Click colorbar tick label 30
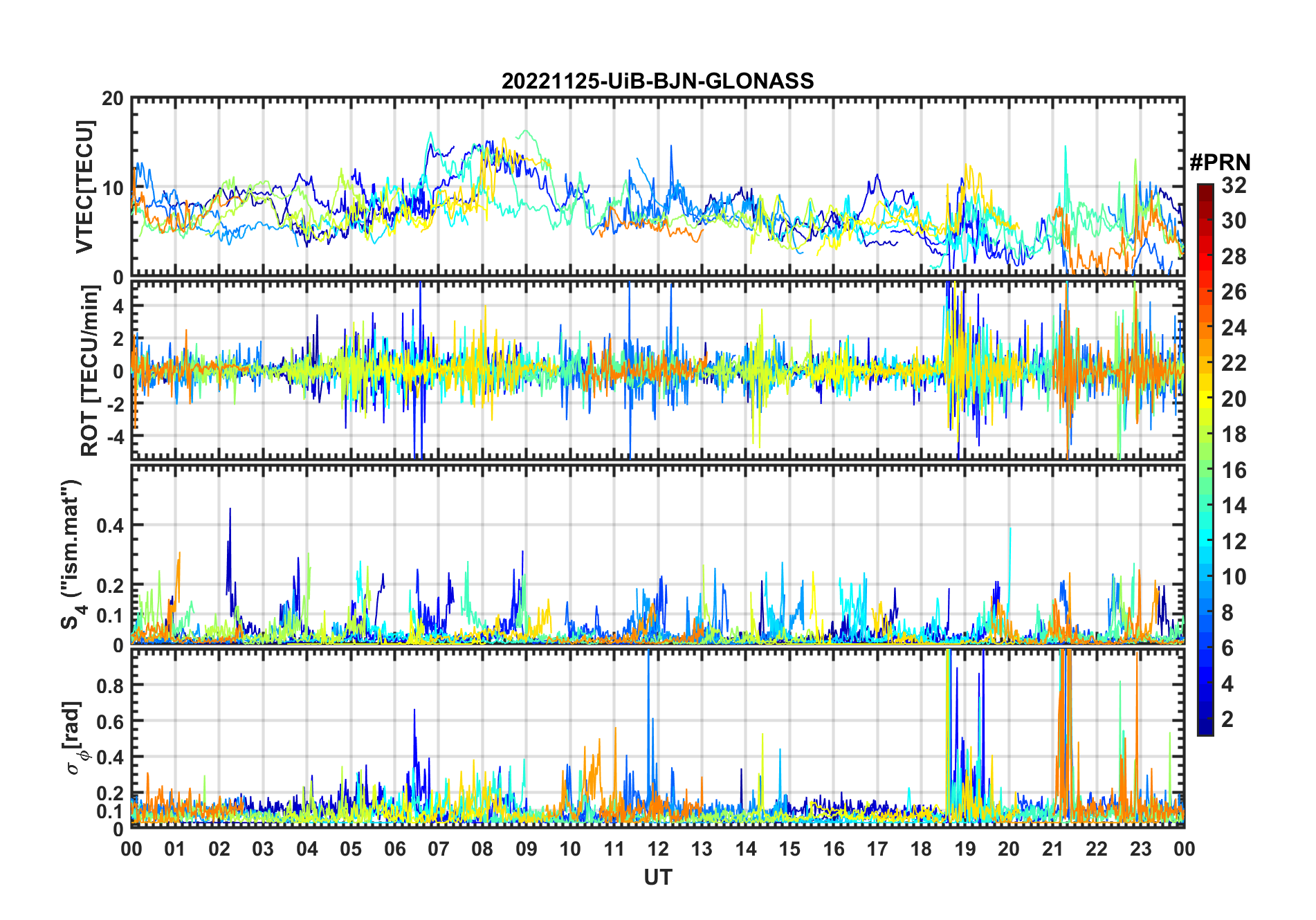The image size is (1316, 920). pyautogui.click(x=1234, y=221)
